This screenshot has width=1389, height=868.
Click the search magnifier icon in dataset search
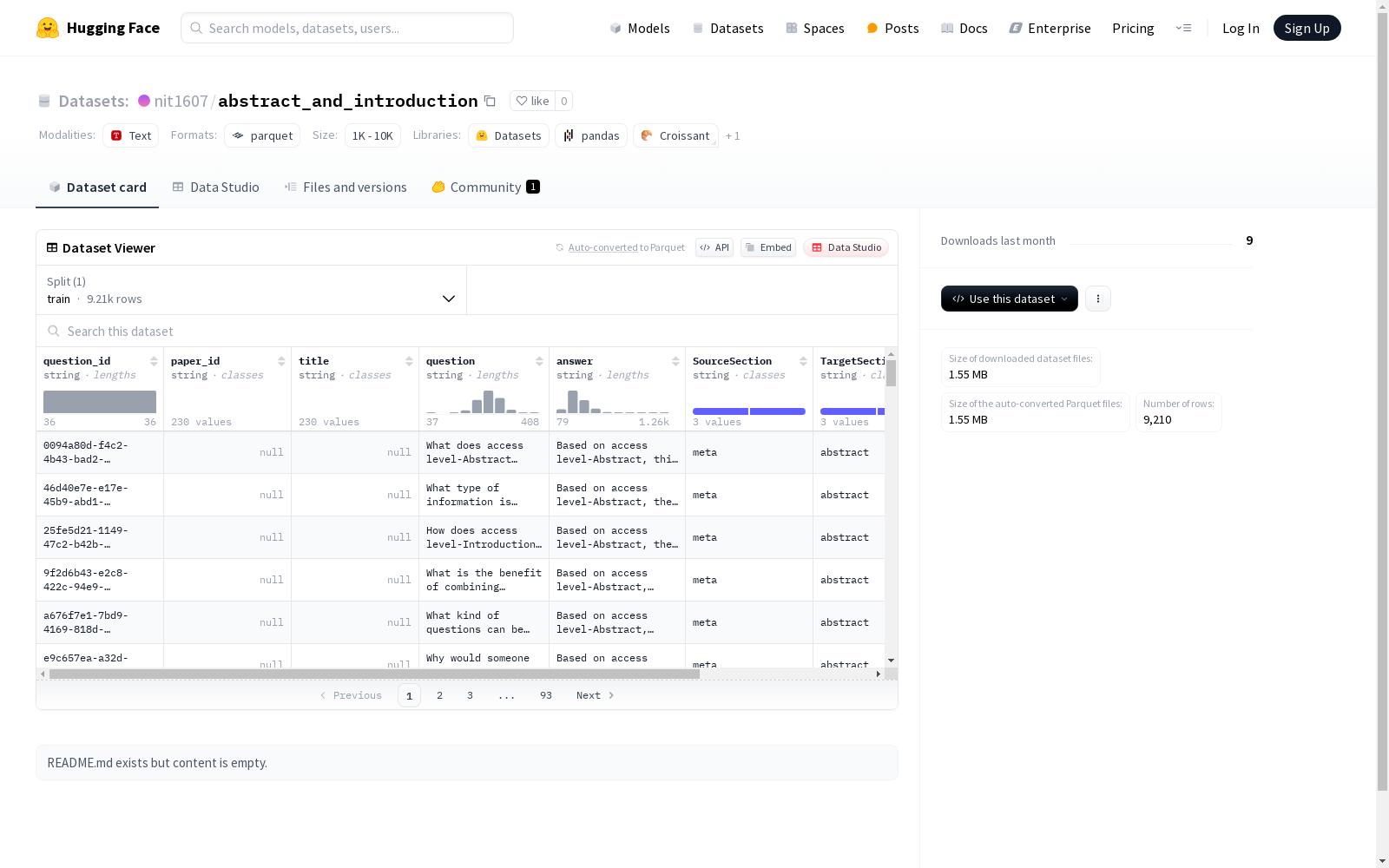(x=54, y=331)
